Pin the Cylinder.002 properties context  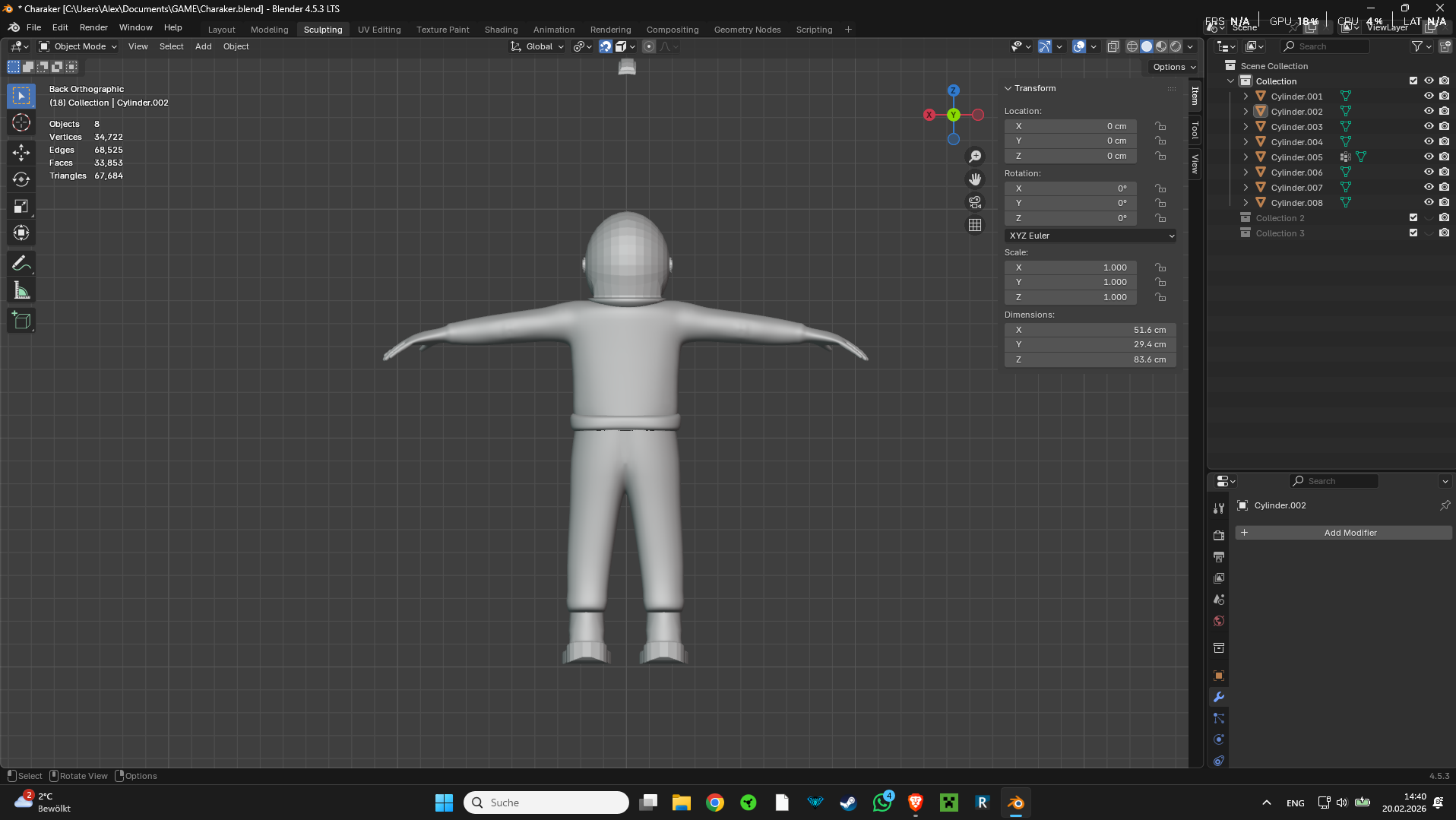point(1445,505)
